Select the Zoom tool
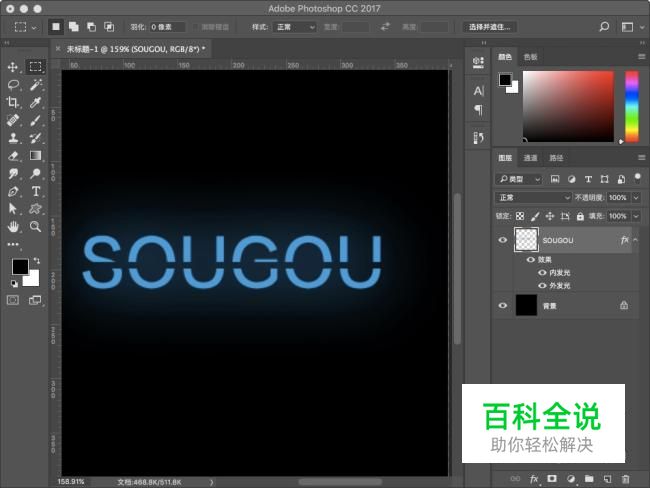650x488 pixels. pyautogui.click(x=36, y=226)
